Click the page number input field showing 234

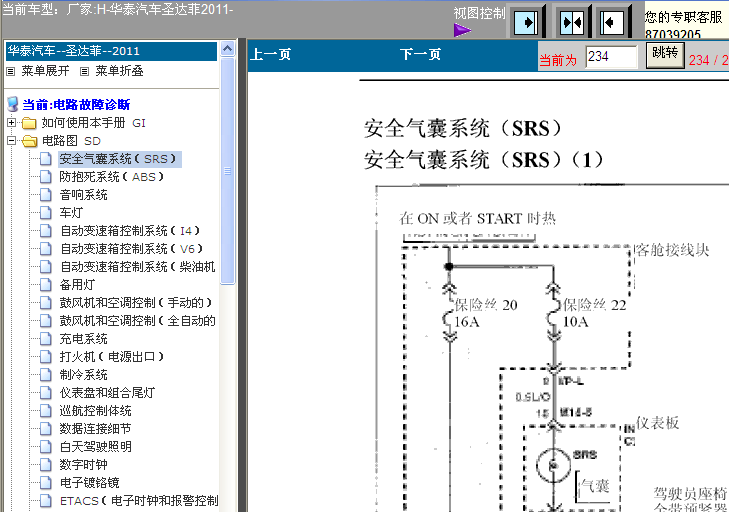[x=611, y=57]
